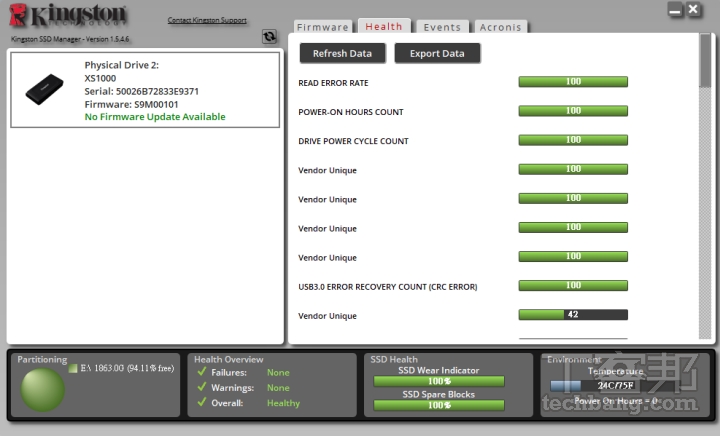Screen dimensions: 720x436
Task: Click the Warnings checkmark icon
Action: point(202,387)
